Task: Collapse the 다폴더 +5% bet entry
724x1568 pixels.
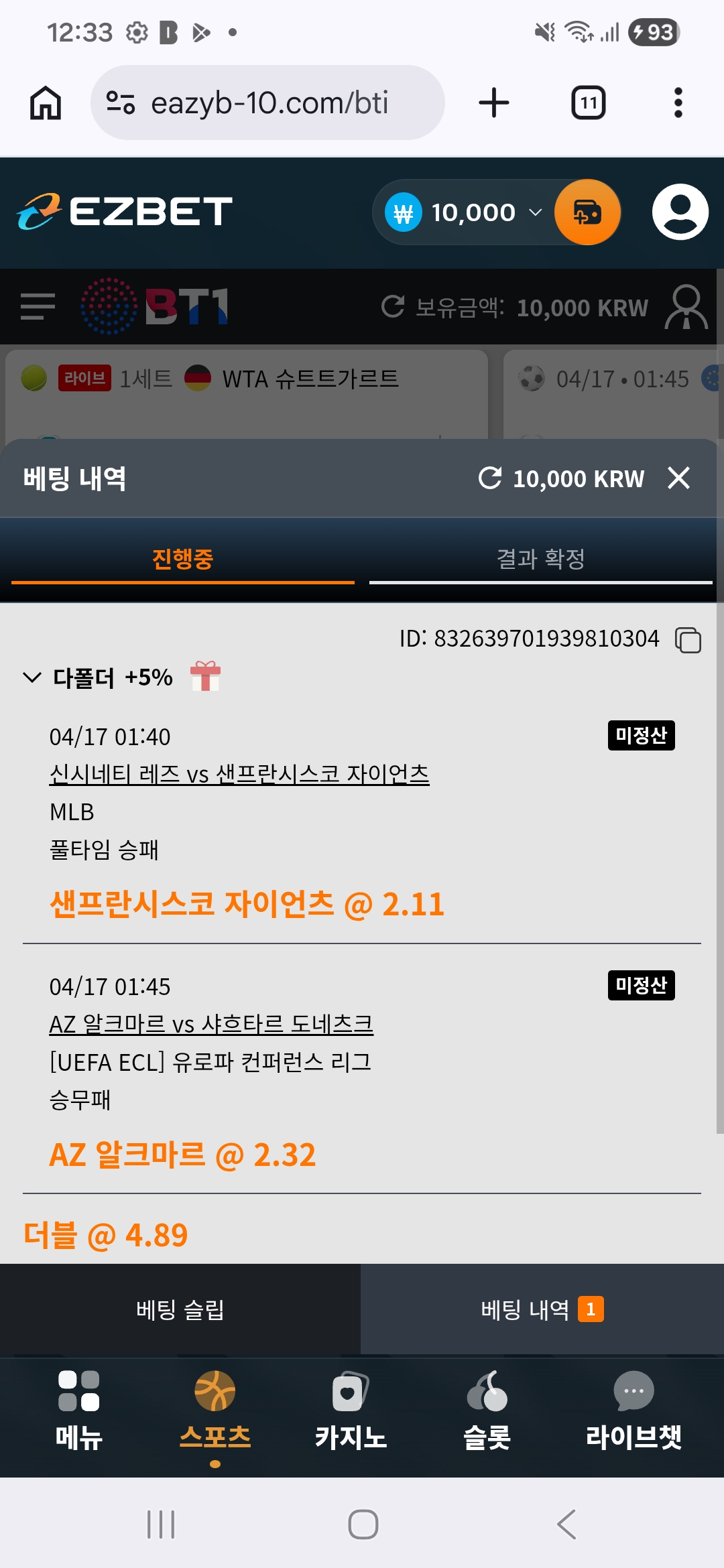Action: coord(32,677)
